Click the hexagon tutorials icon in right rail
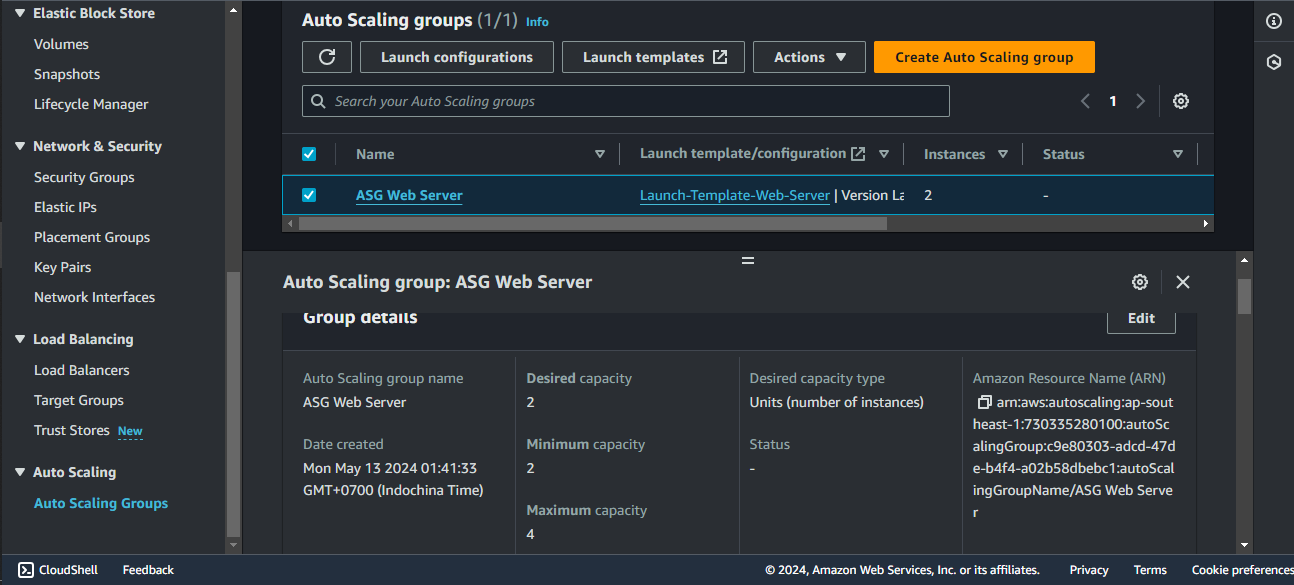Screen dimensions: 1294x585 (x=1274, y=62)
